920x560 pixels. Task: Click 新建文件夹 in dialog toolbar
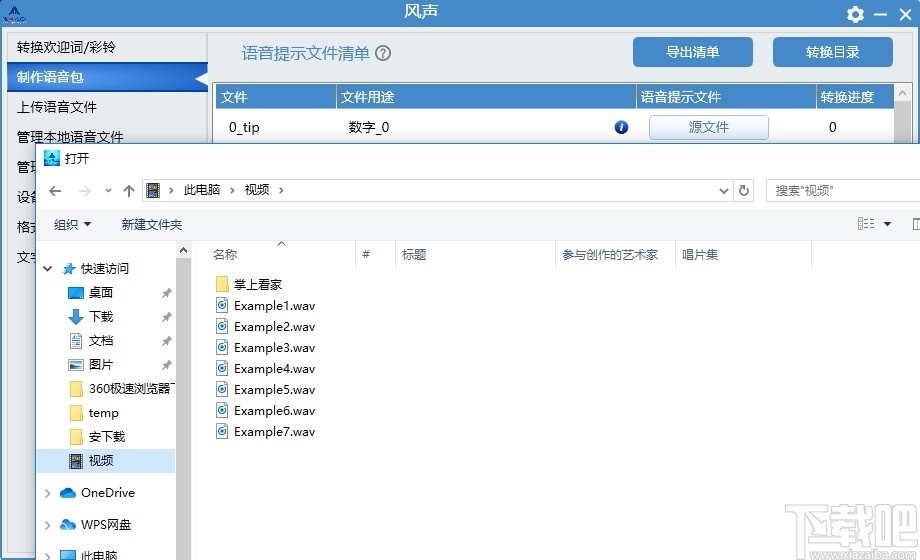152,224
